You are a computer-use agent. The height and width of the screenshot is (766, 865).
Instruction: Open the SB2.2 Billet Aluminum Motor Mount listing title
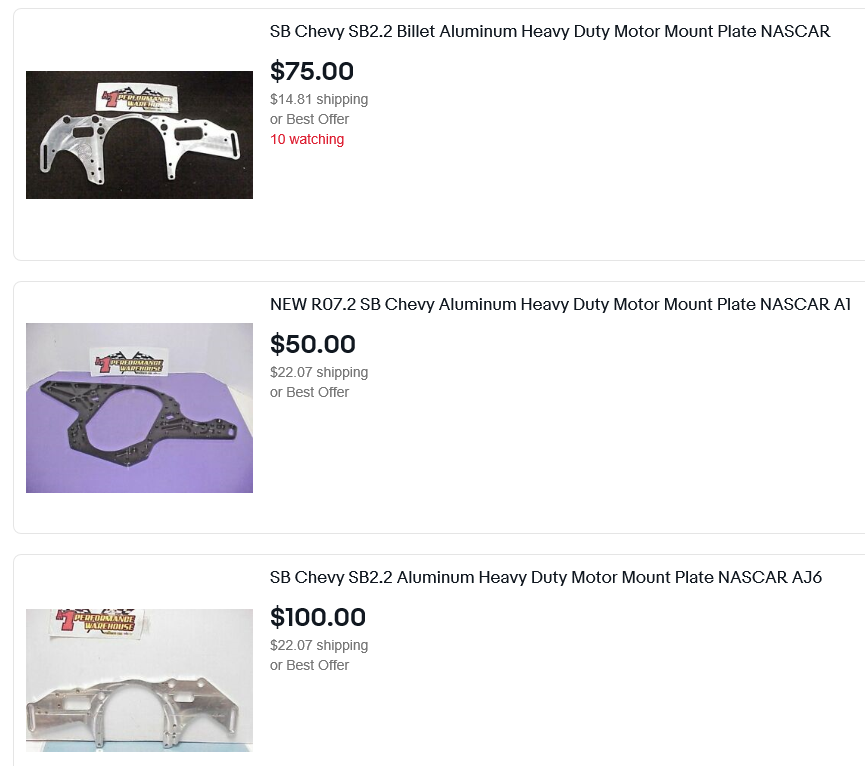pyautogui.click(x=549, y=31)
